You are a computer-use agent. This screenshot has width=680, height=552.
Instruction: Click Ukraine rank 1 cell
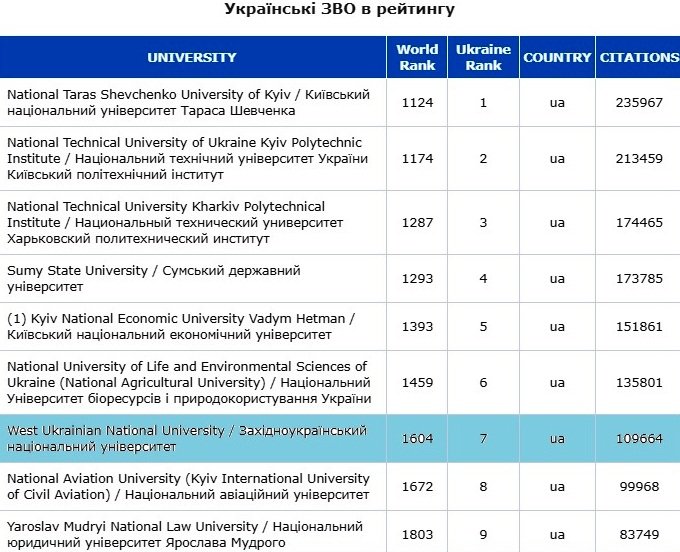coord(483,103)
